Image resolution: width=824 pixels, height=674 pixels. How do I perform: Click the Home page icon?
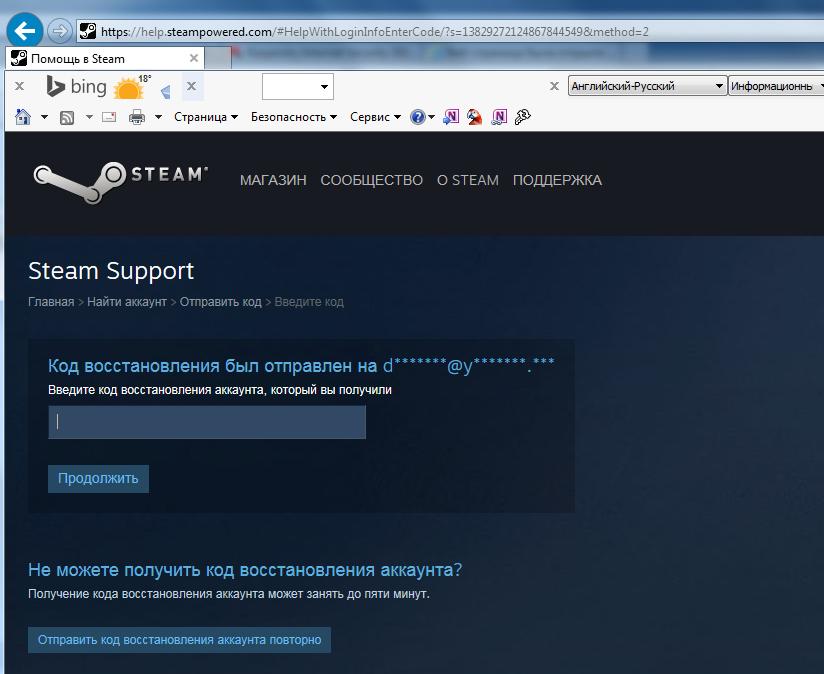[x=23, y=117]
